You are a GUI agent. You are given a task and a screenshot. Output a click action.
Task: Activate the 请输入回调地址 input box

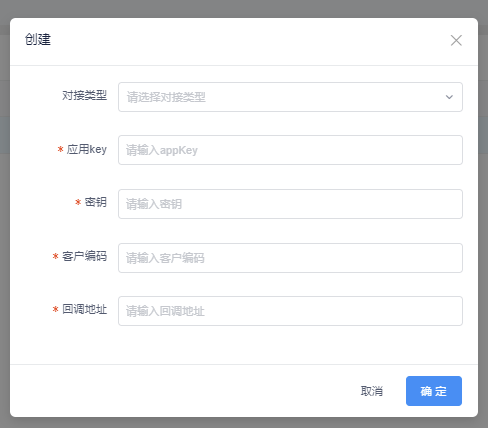coord(290,311)
